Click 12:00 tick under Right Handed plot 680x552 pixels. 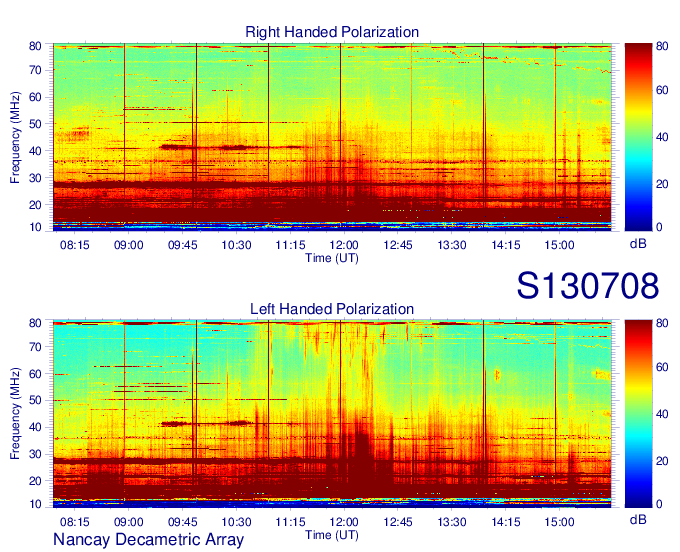pyautogui.click(x=344, y=245)
